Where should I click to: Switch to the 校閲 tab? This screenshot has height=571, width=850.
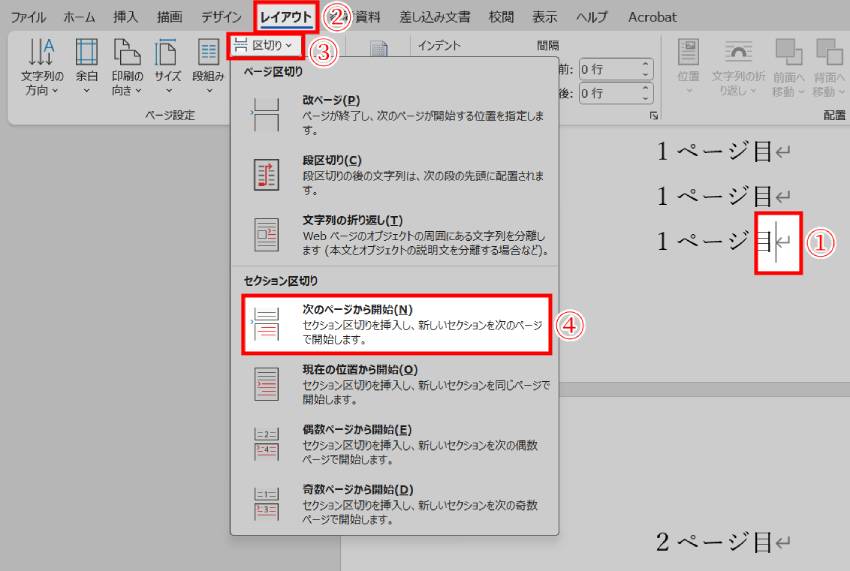(501, 17)
